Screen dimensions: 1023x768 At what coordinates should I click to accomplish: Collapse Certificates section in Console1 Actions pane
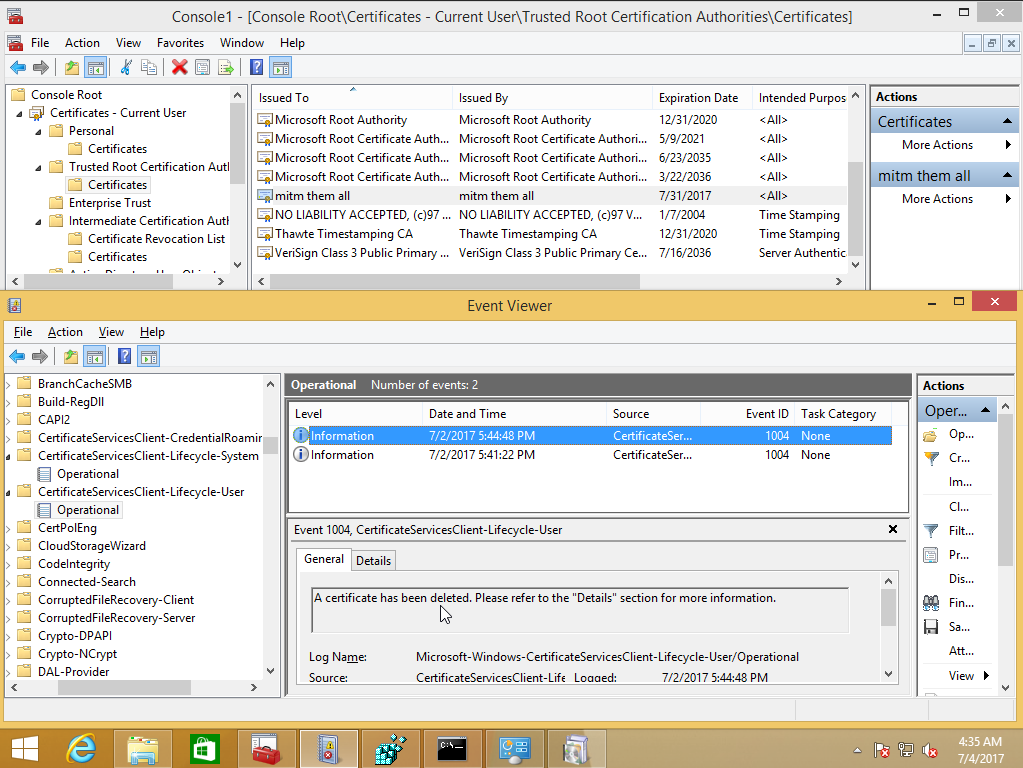pos(1007,121)
